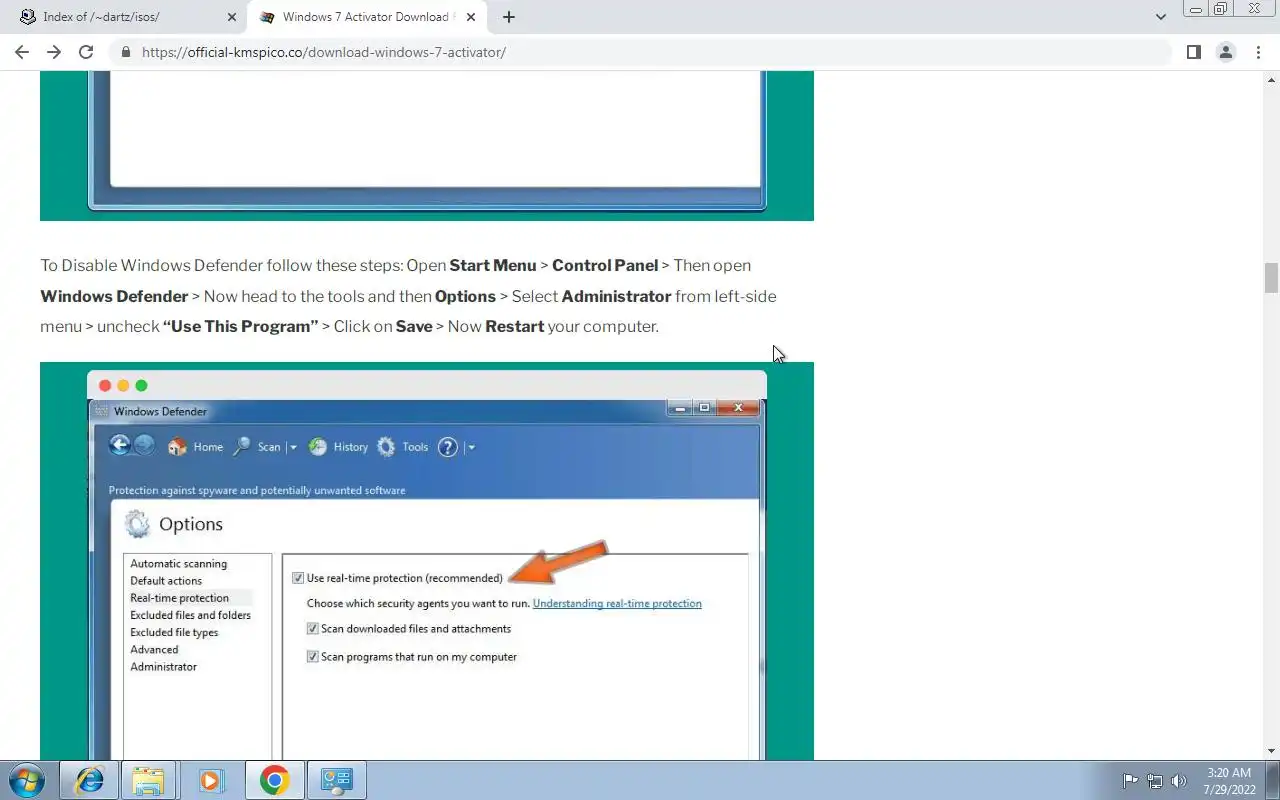Toggle Scan programs that run on my computer
1280x800 pixels.
click(x=313, y=657)
